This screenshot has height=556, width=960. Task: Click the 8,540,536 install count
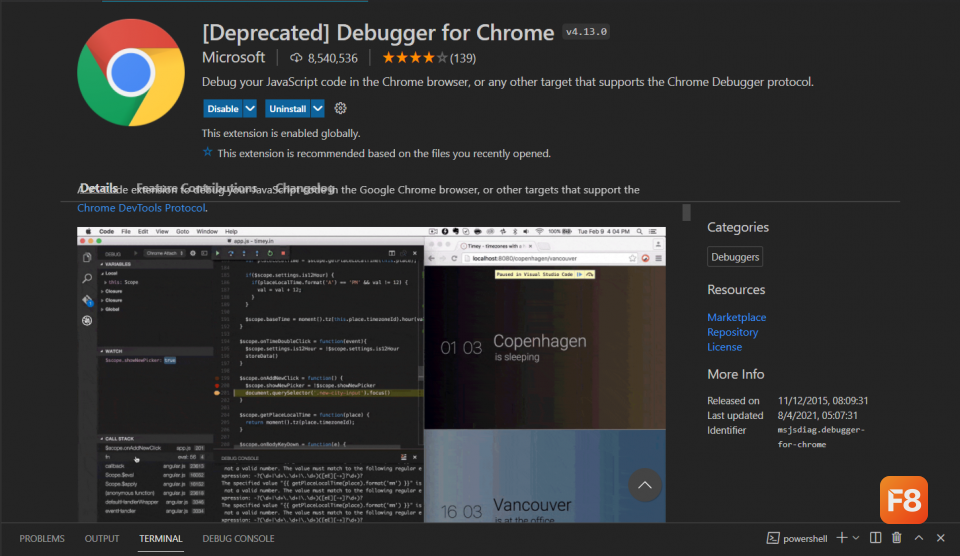tap(332, 58)
